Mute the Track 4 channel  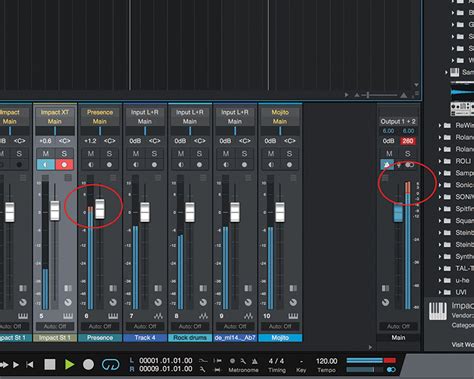[x=136, y=154]
